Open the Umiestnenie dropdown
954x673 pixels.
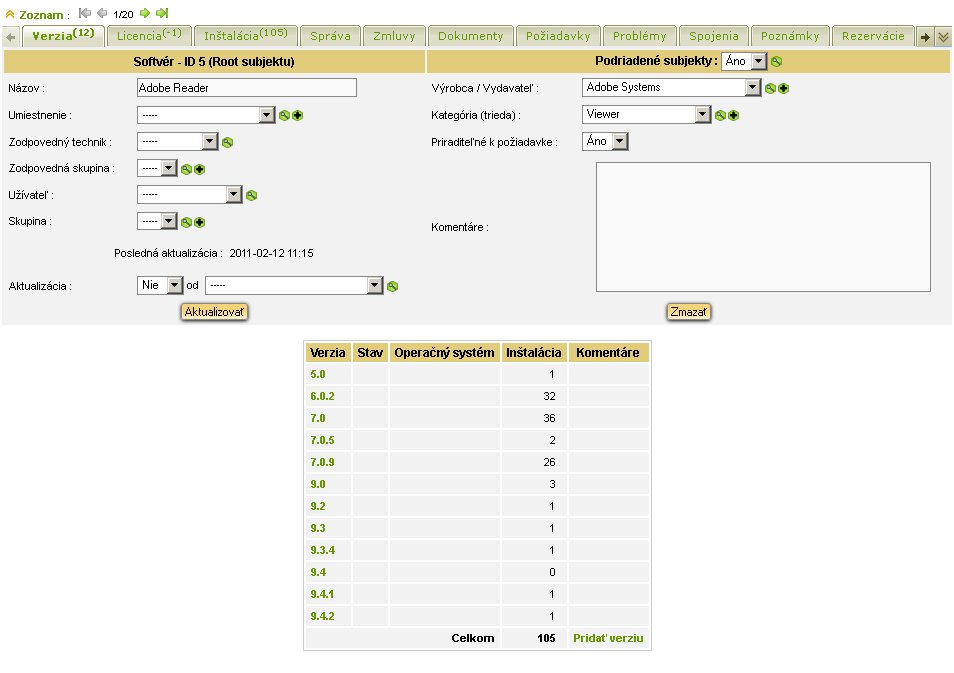point(206,115)
